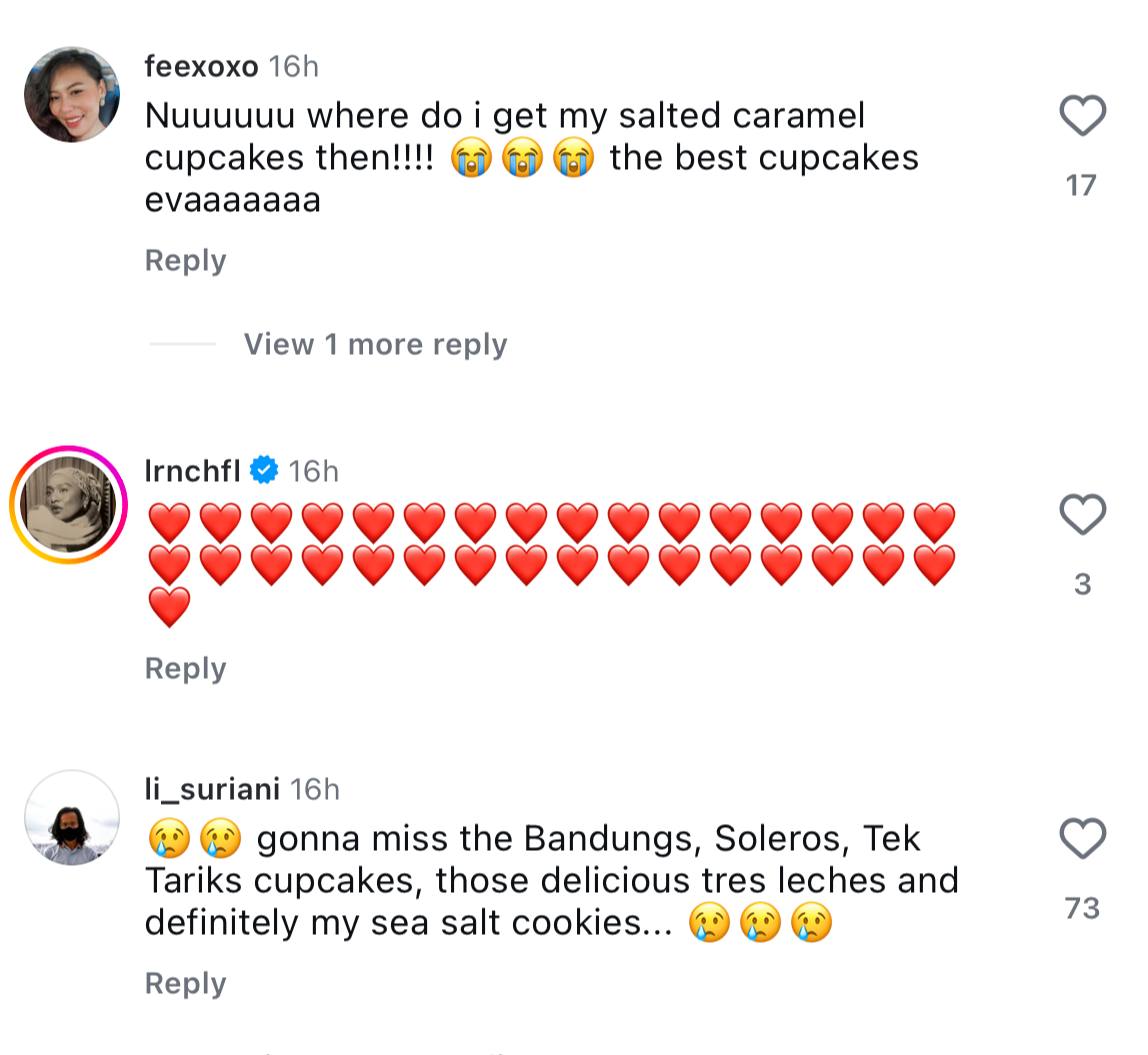
Task: View the 17 likes on feexoxo's comment
Action: [x=1081, y=185]
